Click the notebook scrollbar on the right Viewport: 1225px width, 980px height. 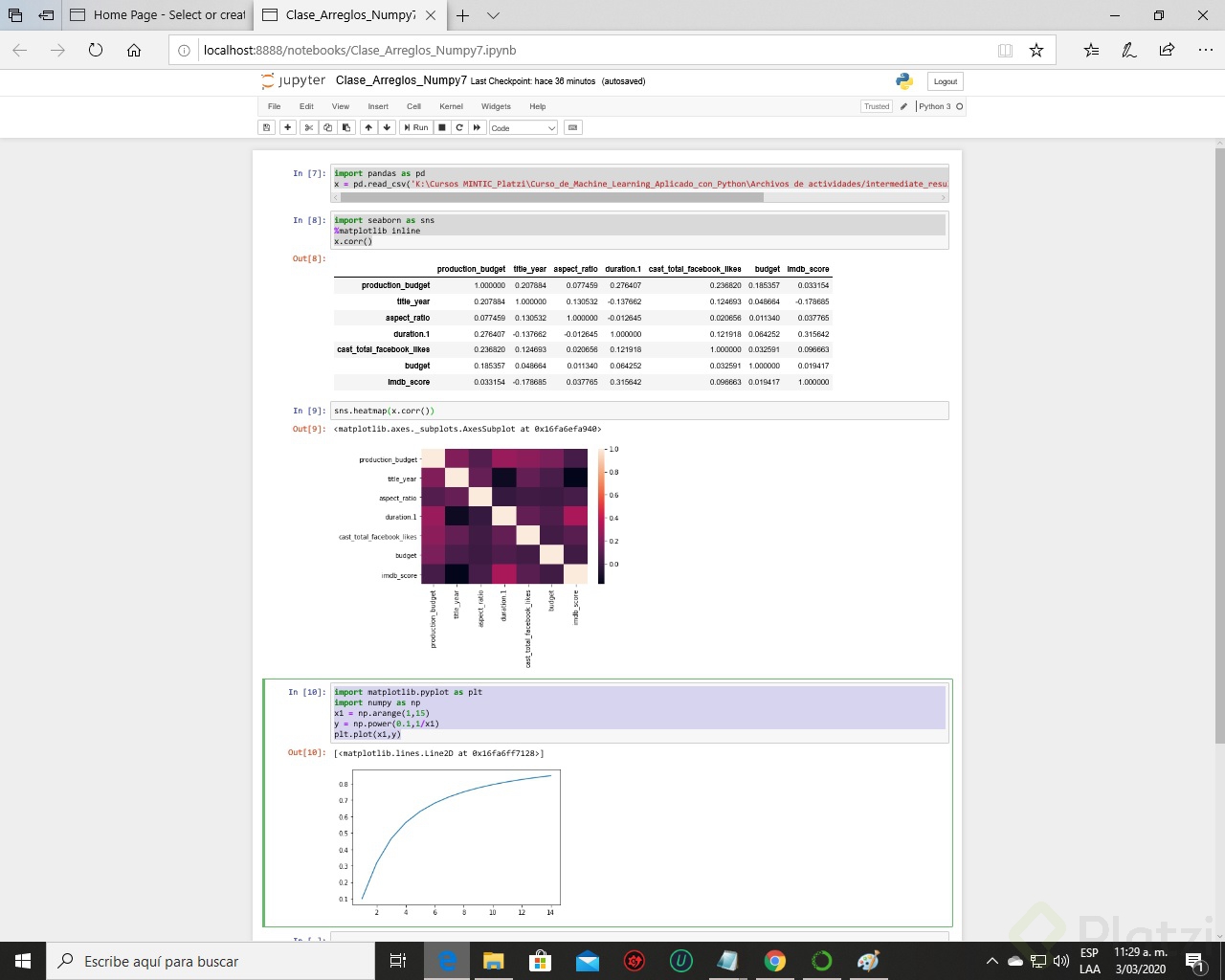1219,383
